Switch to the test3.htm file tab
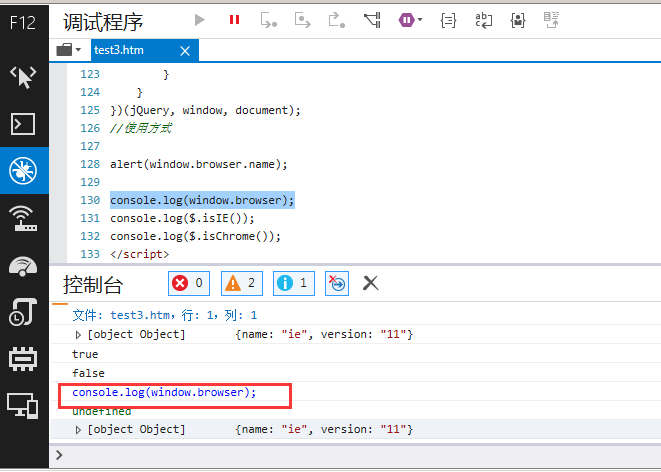 119,49
